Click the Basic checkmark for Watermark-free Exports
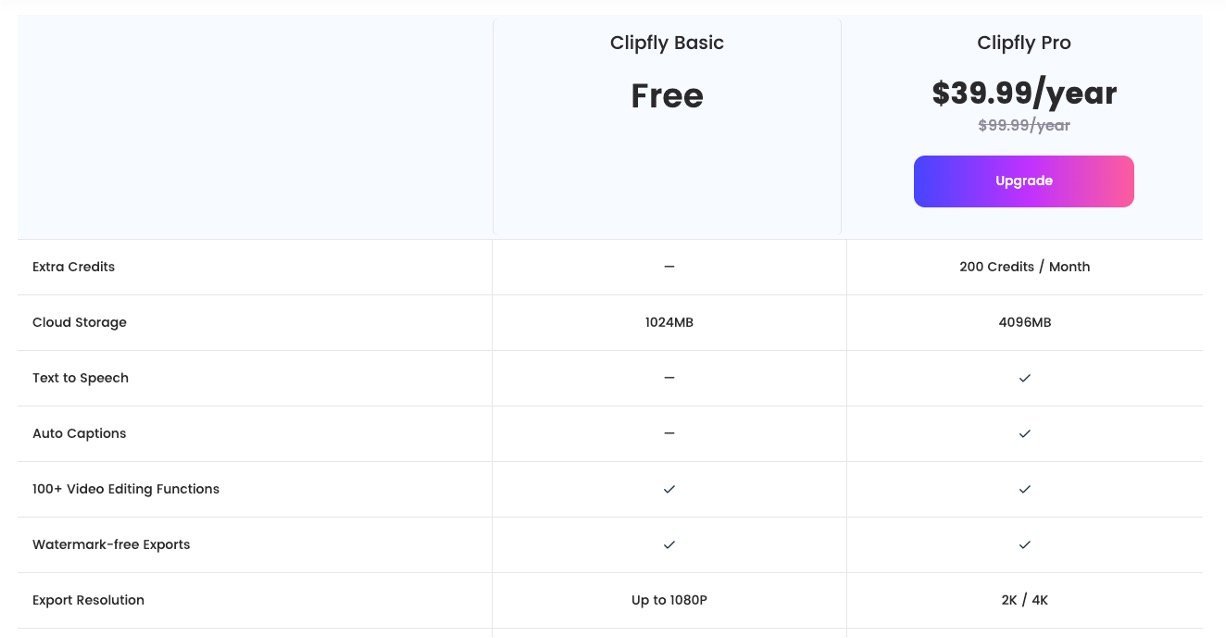The image size is (1226, 638). coord(669,545)
